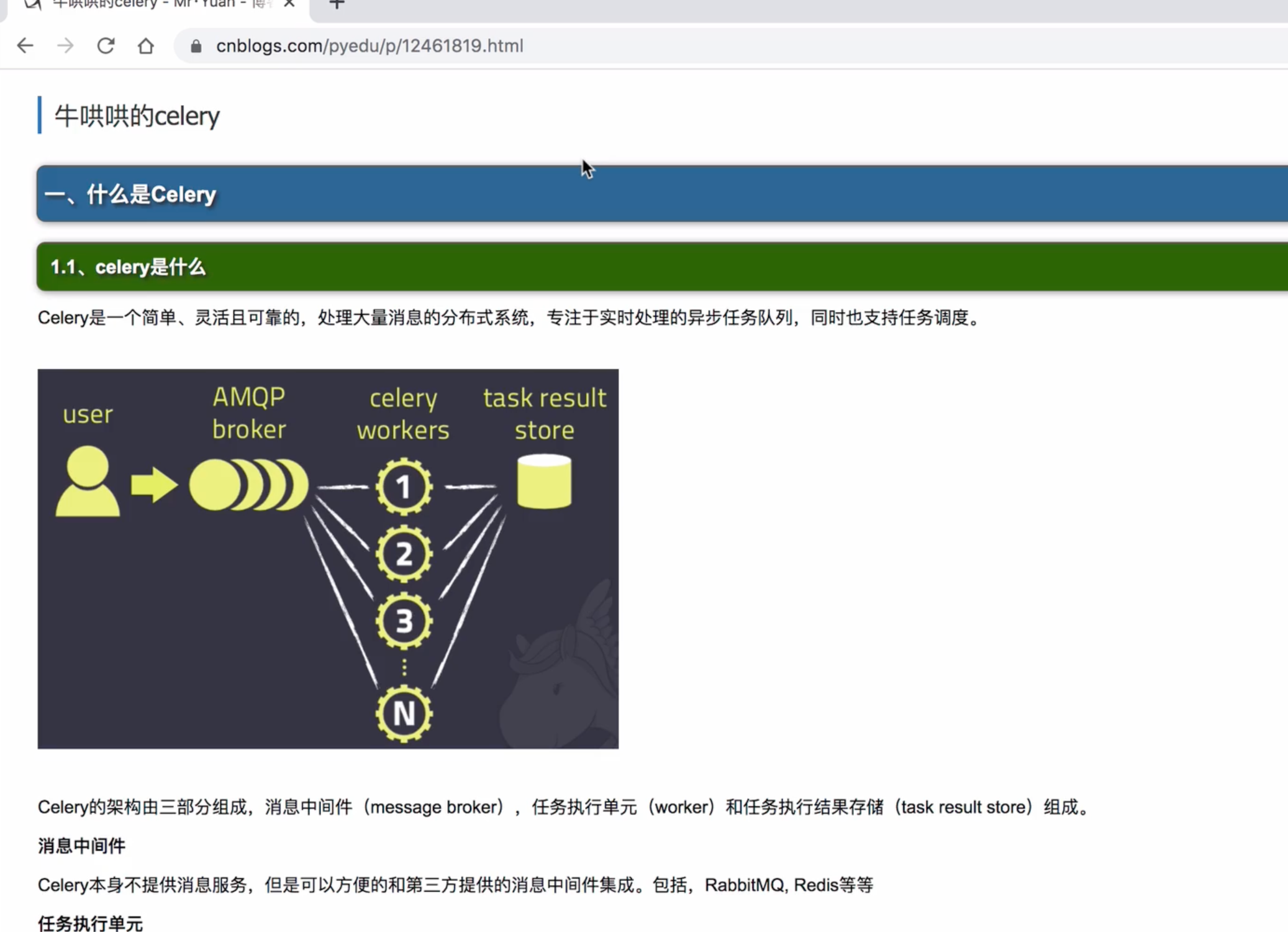Click the 1.1、celery是什么 green heading
The image size is (1288, 932).
point(127,267)
